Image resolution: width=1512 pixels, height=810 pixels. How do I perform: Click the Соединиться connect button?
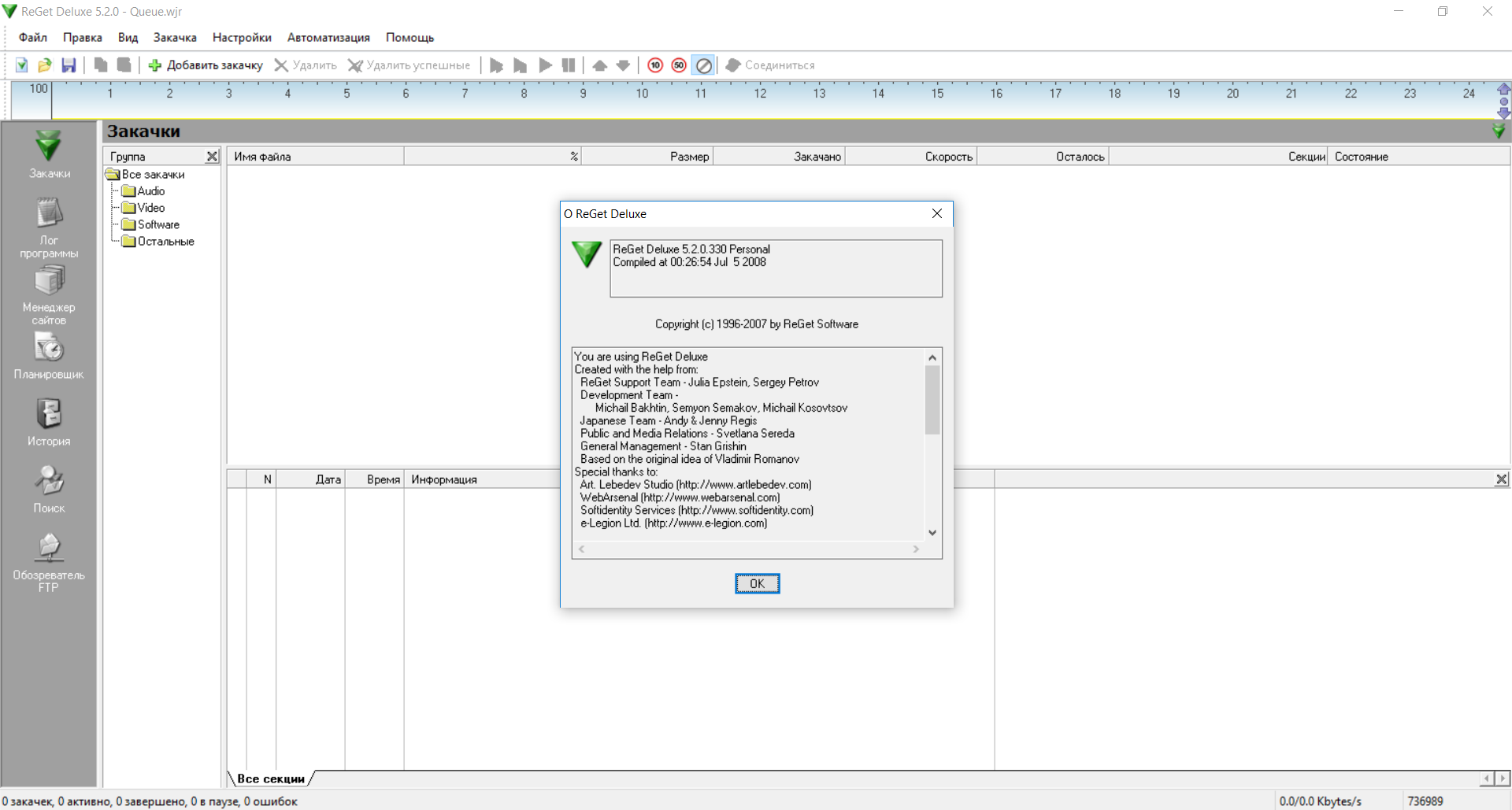[x=770, y=65]
